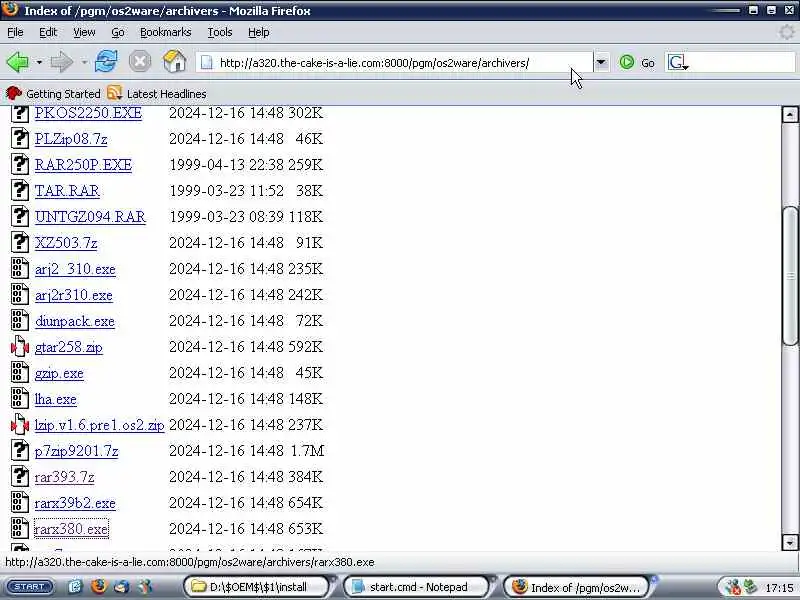Click the taskbar clock showing 17:15
The image size is (800, 600).
pyautogui.click(x=779, y=588)
